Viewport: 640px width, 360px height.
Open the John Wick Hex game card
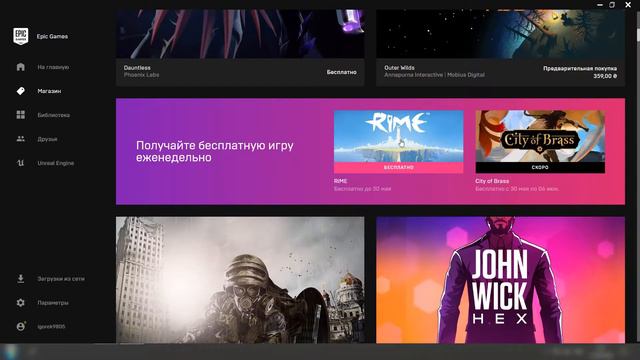[x=500, y=280]
